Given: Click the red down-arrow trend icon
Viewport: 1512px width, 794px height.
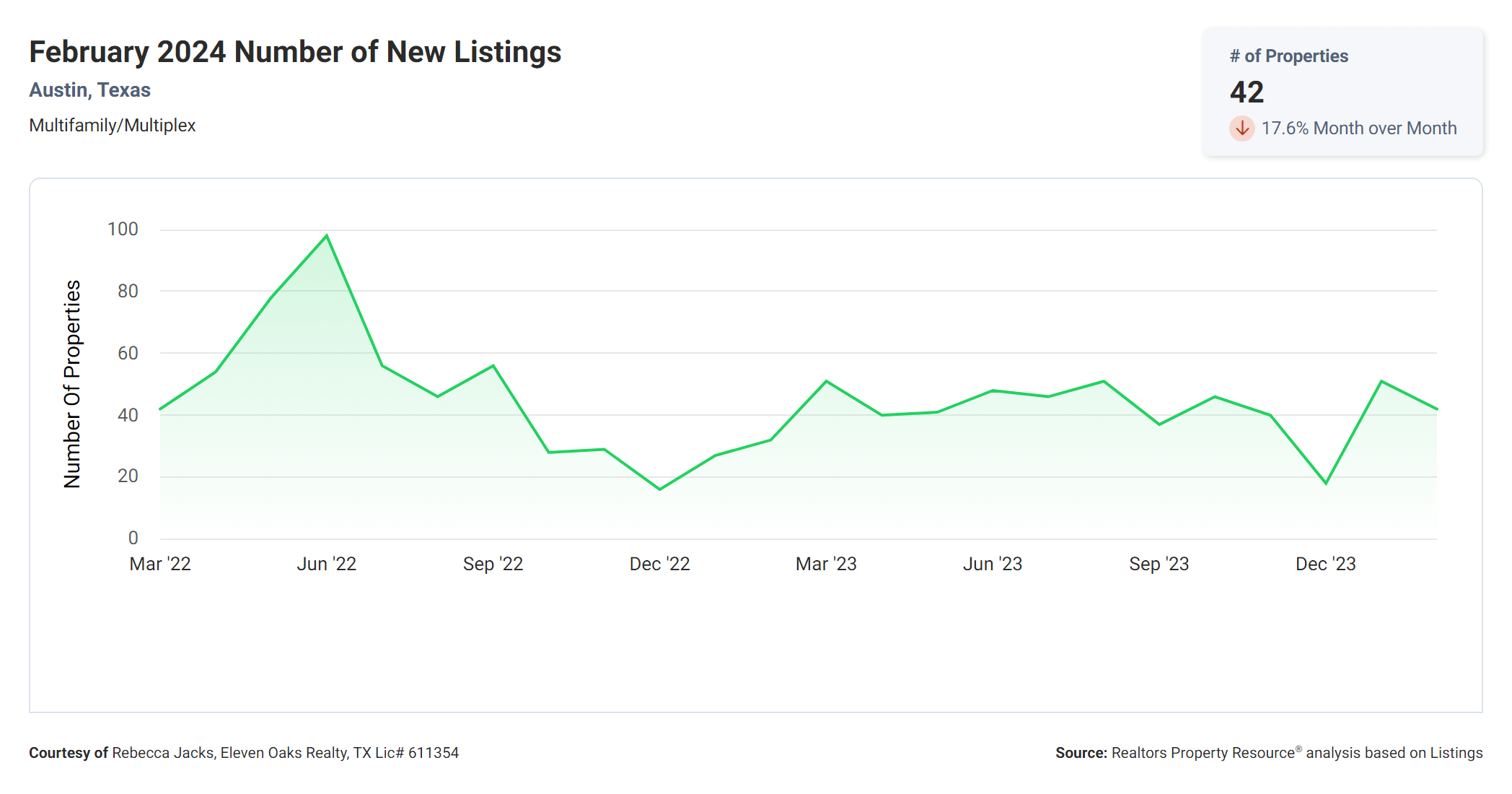Looking at the screenshot, I should click(x=1241, y=128).
